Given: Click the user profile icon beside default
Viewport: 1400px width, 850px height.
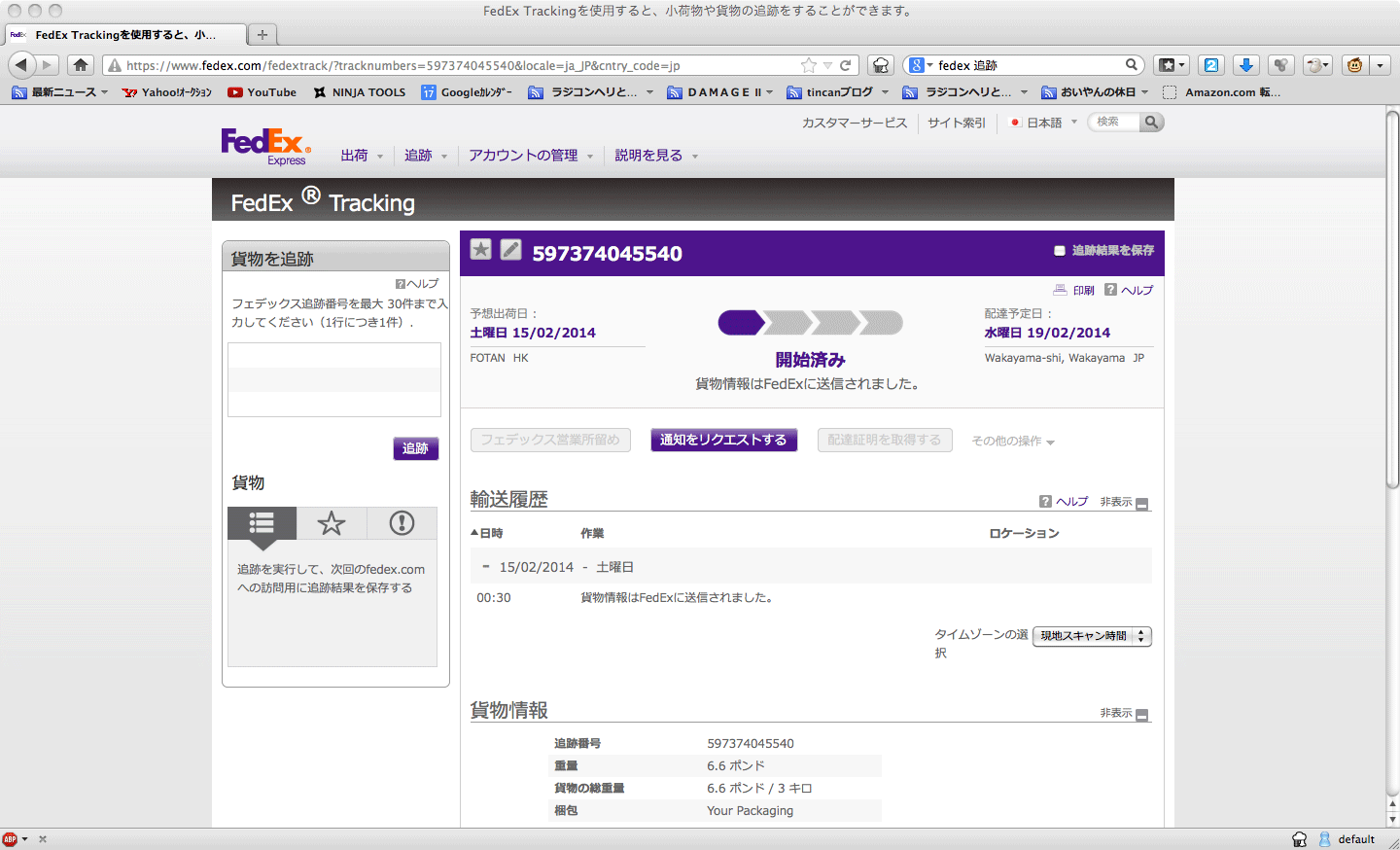Looking at the screenshot, I should point(1324,839).
